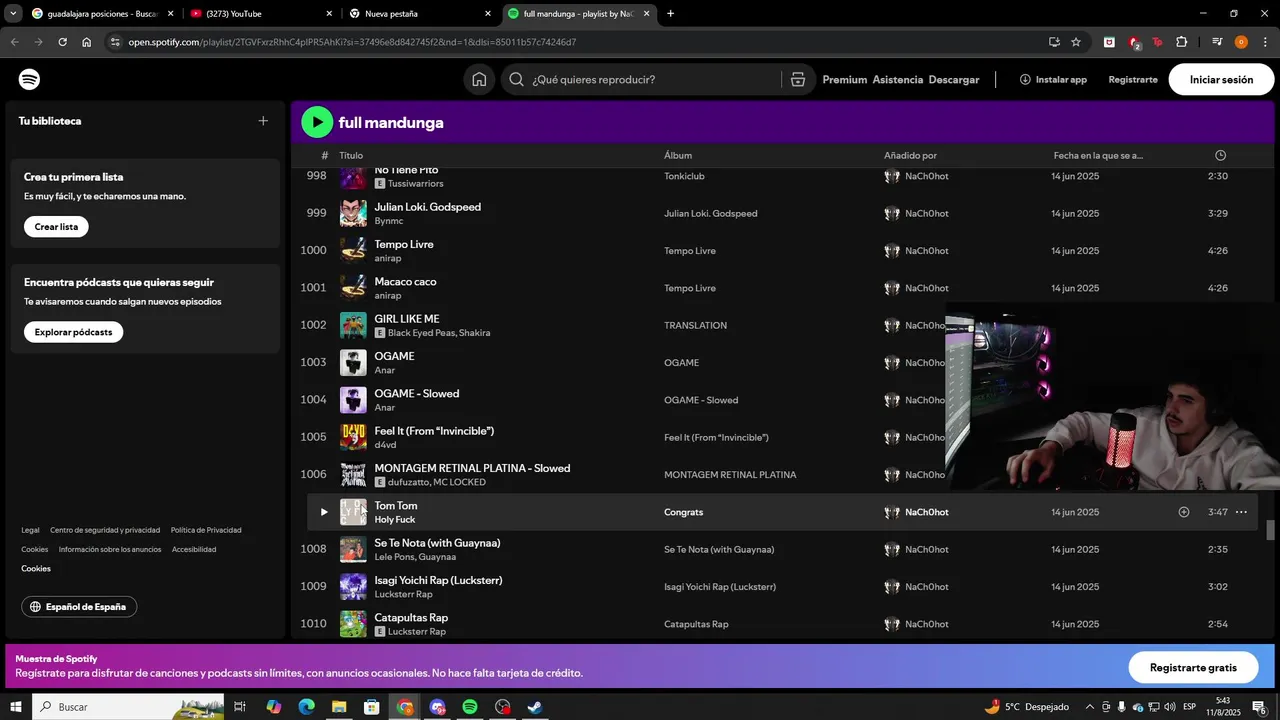The height and width of the screenshot is (720, 1280).
Task: Open Spotify from the taskbar
Action: pyautogui.click(x=470, y=707)
